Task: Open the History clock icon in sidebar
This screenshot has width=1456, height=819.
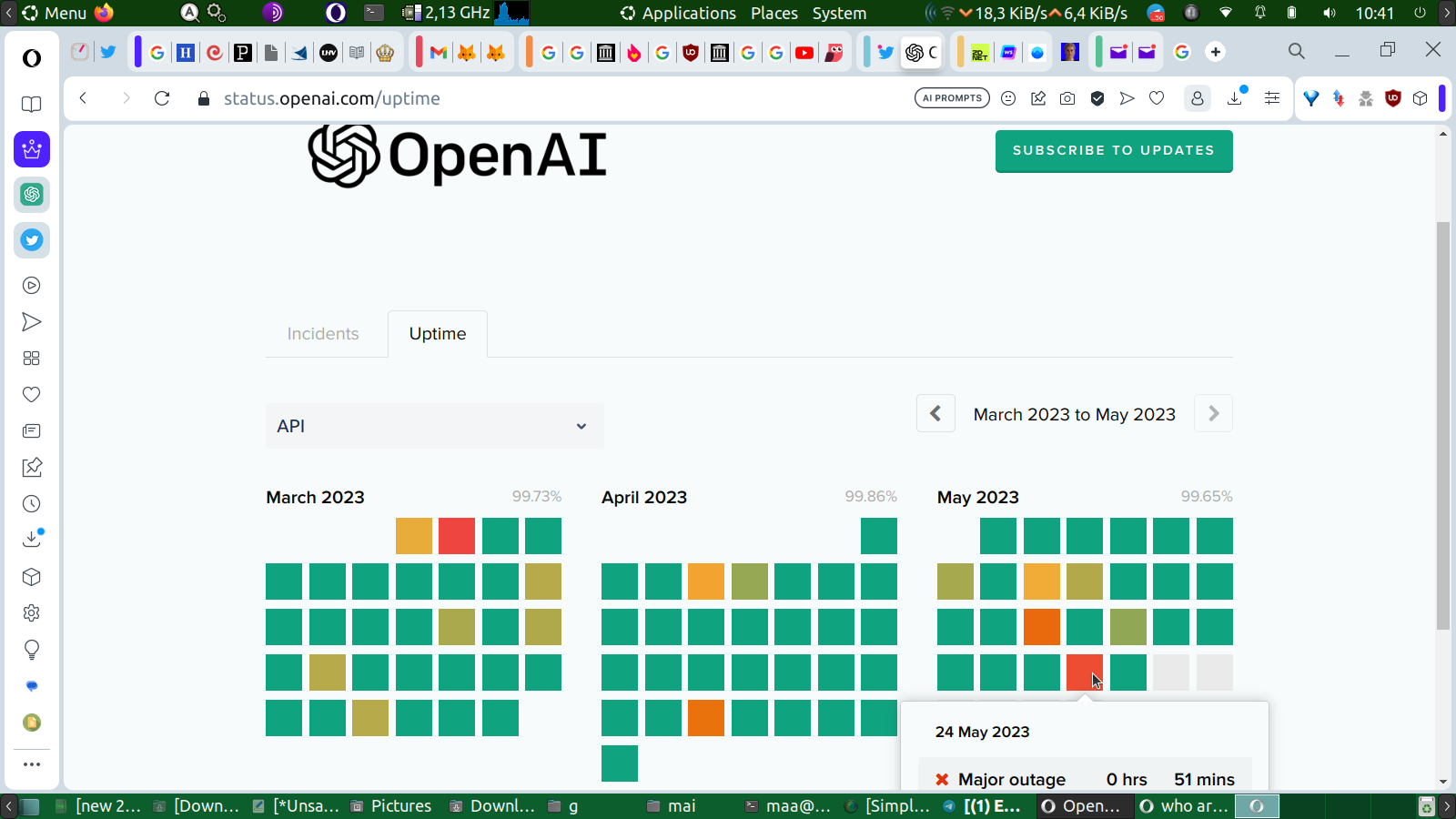Action: [x=32, y=504]
